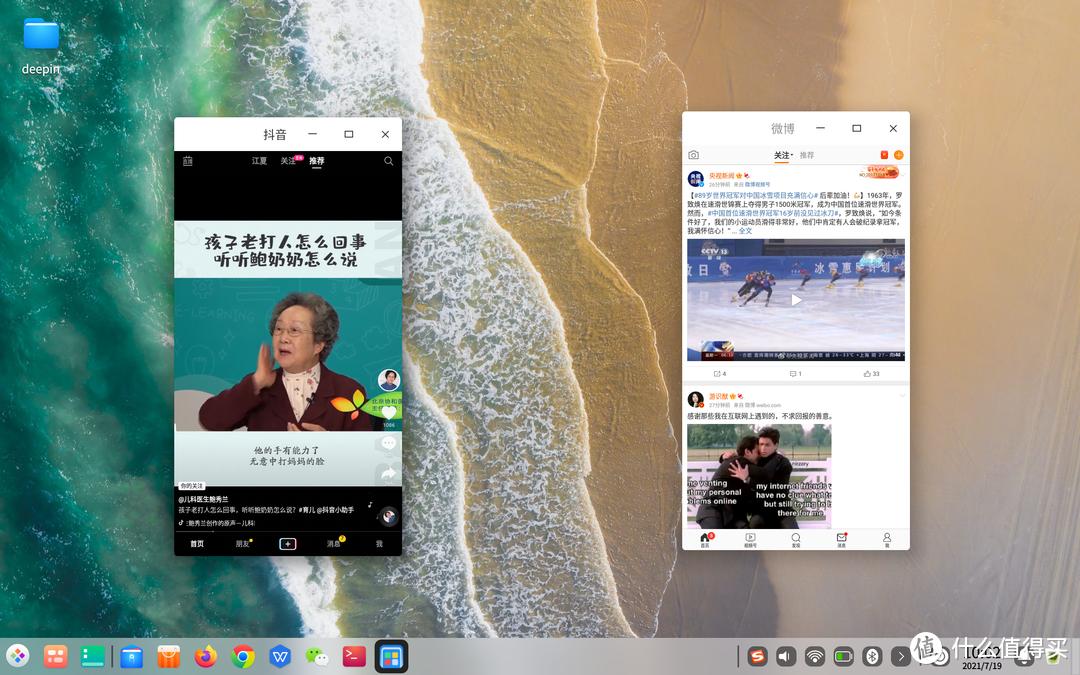Viewport: 1080px width, 675px height.
Task: Open Weibo search via the magnifier icon
Action: point(795,538)
